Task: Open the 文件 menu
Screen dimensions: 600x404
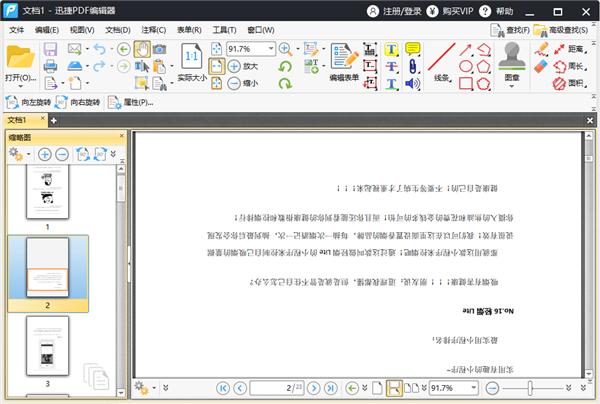Action: 16,30
